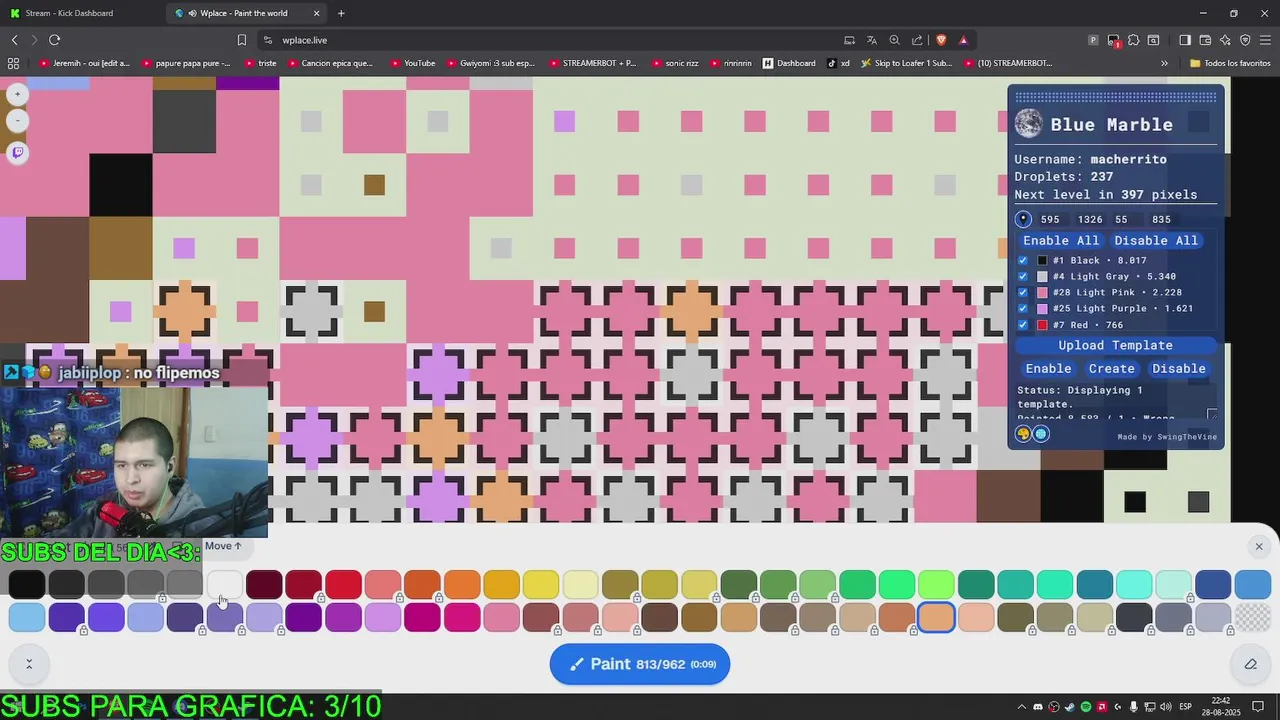Click the Create template button
Image resolution: width=1280 pixels, height=720 pixels.
(1112, 368)
